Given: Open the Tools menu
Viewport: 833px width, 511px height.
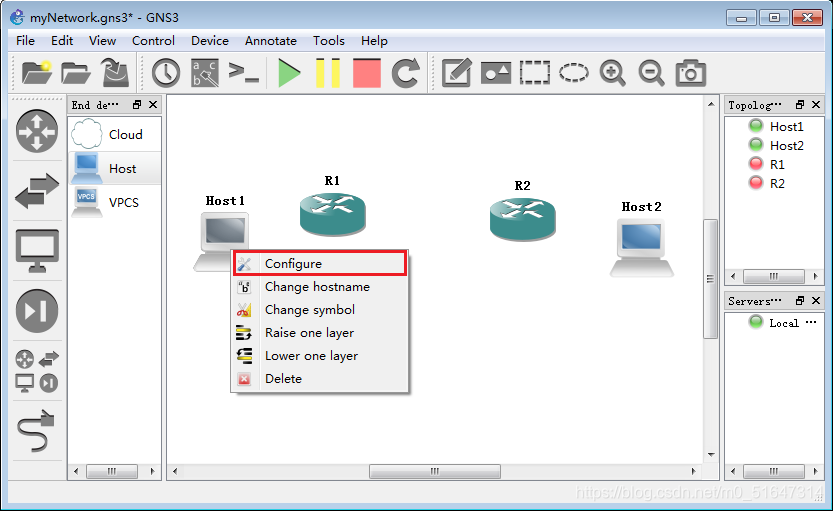Looking at the screenshot, I should (x=328, y=41).
